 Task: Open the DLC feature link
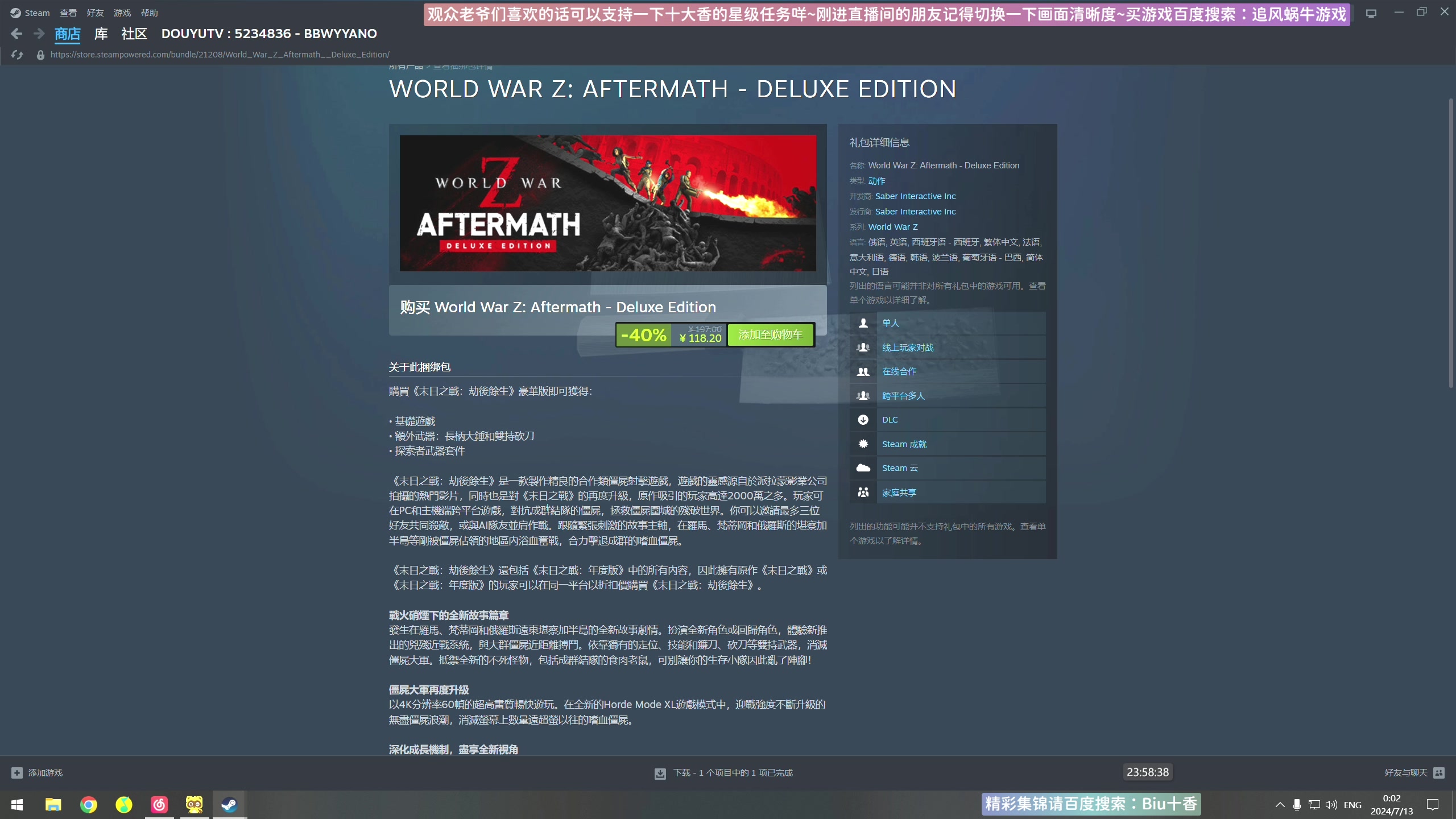pyautogui.click(x=890, y=420)
